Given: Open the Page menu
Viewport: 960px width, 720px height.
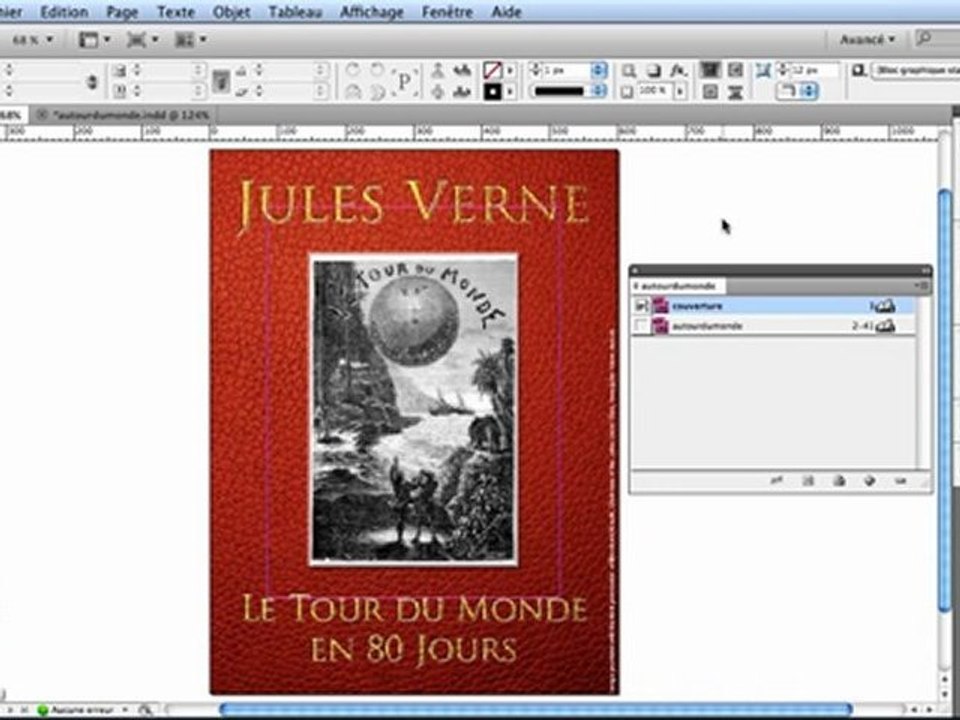Looking at the screenshot, I should tap(122, 12).
